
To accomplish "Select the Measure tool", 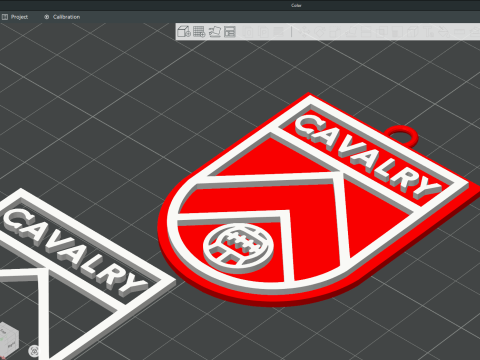I will click(x=459, y=32).
